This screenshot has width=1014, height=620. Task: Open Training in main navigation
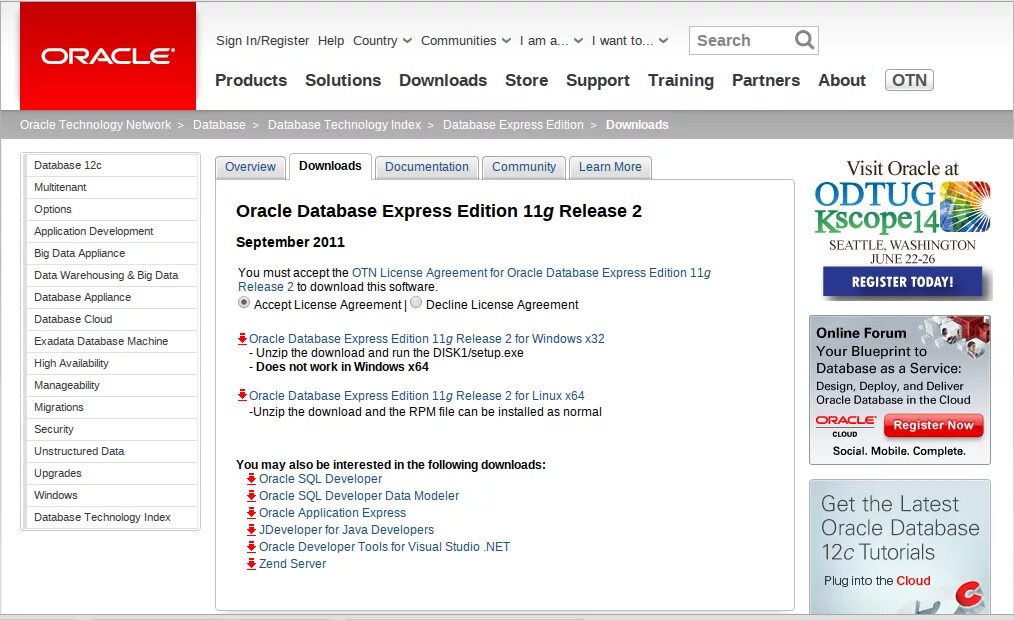(x=681, y=80)
